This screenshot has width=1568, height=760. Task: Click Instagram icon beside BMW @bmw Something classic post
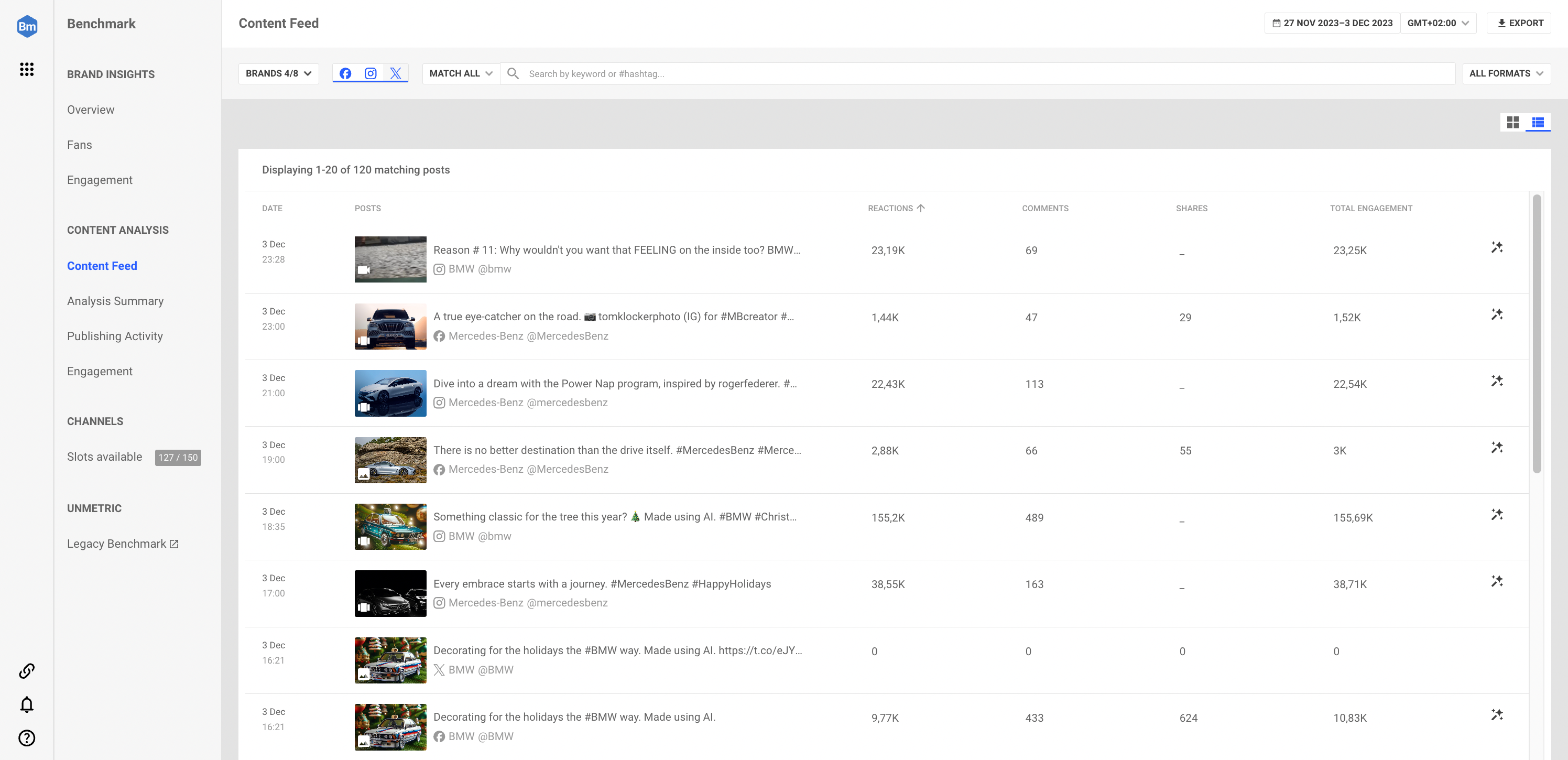pyautogui.click(x=439, y=537)
